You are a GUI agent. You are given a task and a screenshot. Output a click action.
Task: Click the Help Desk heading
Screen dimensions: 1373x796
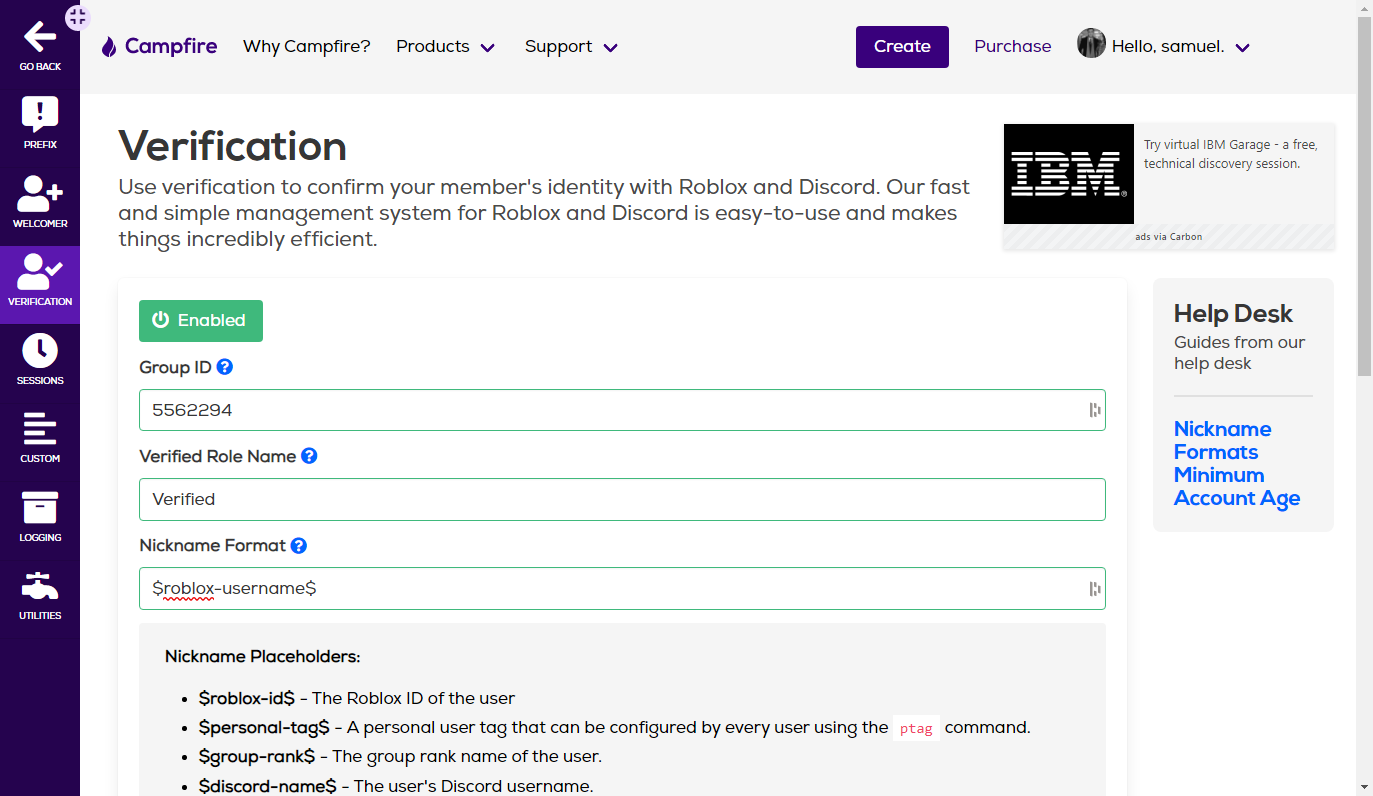1233,313
